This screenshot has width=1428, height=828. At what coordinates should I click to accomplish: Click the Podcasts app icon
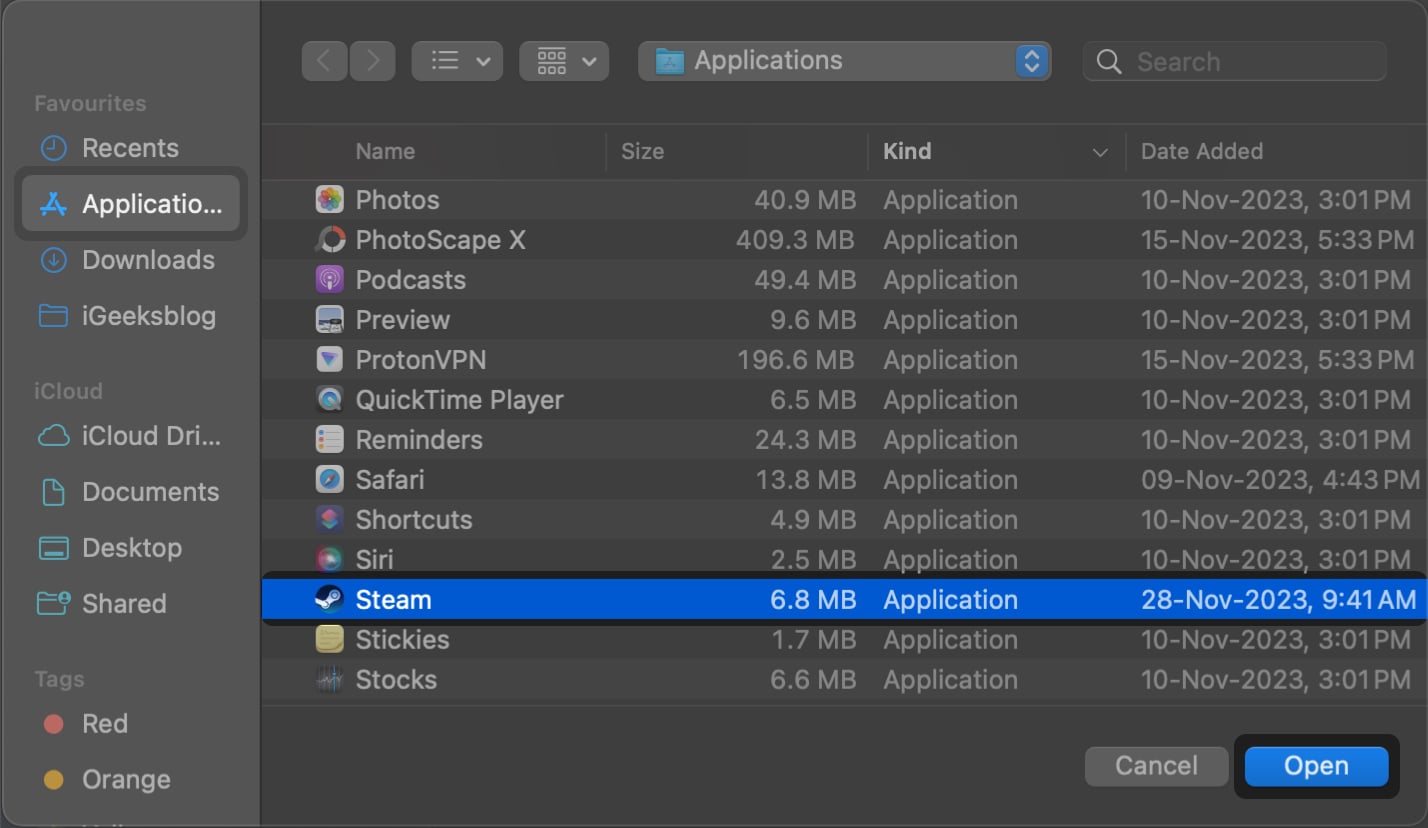click(330, 280)
